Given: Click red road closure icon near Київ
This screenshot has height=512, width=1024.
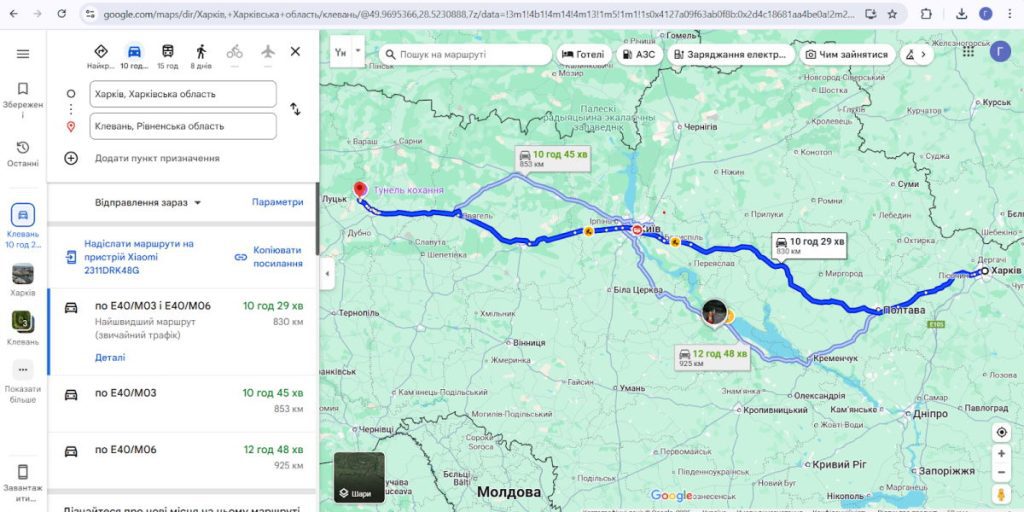Looking at the screenshot, I should [x=637, y=229].
